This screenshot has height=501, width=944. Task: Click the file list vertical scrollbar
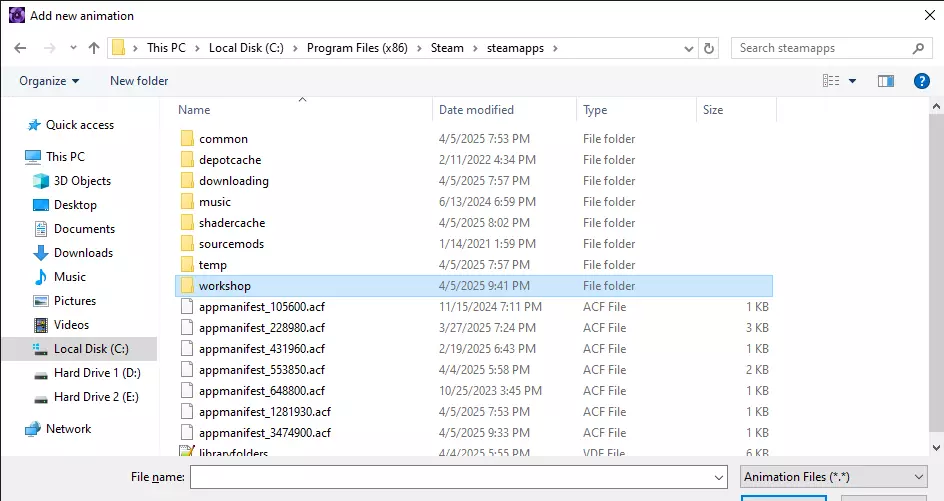click(x=936, y=274)
